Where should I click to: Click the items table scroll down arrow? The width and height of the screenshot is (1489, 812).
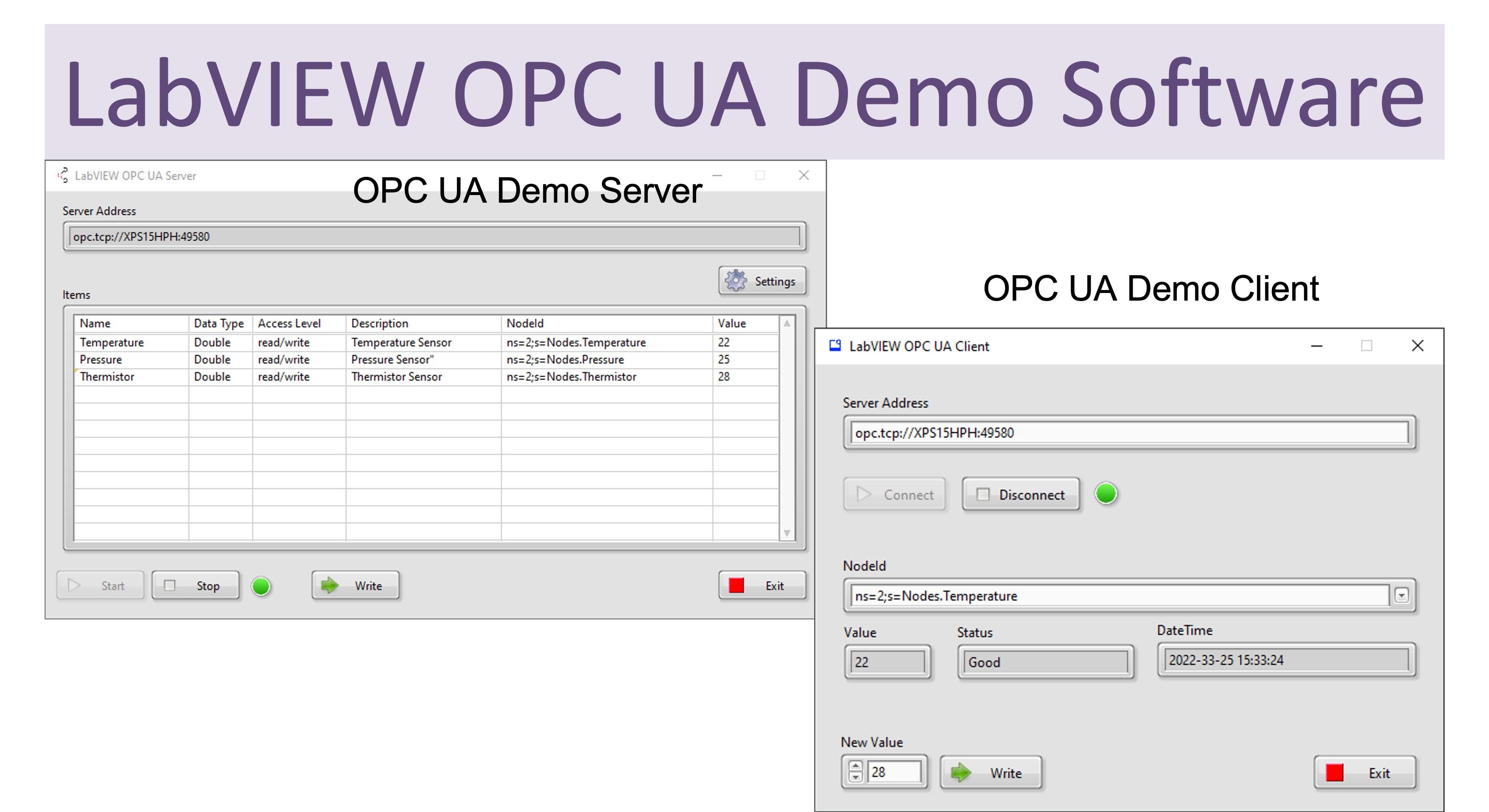(786, 533)
